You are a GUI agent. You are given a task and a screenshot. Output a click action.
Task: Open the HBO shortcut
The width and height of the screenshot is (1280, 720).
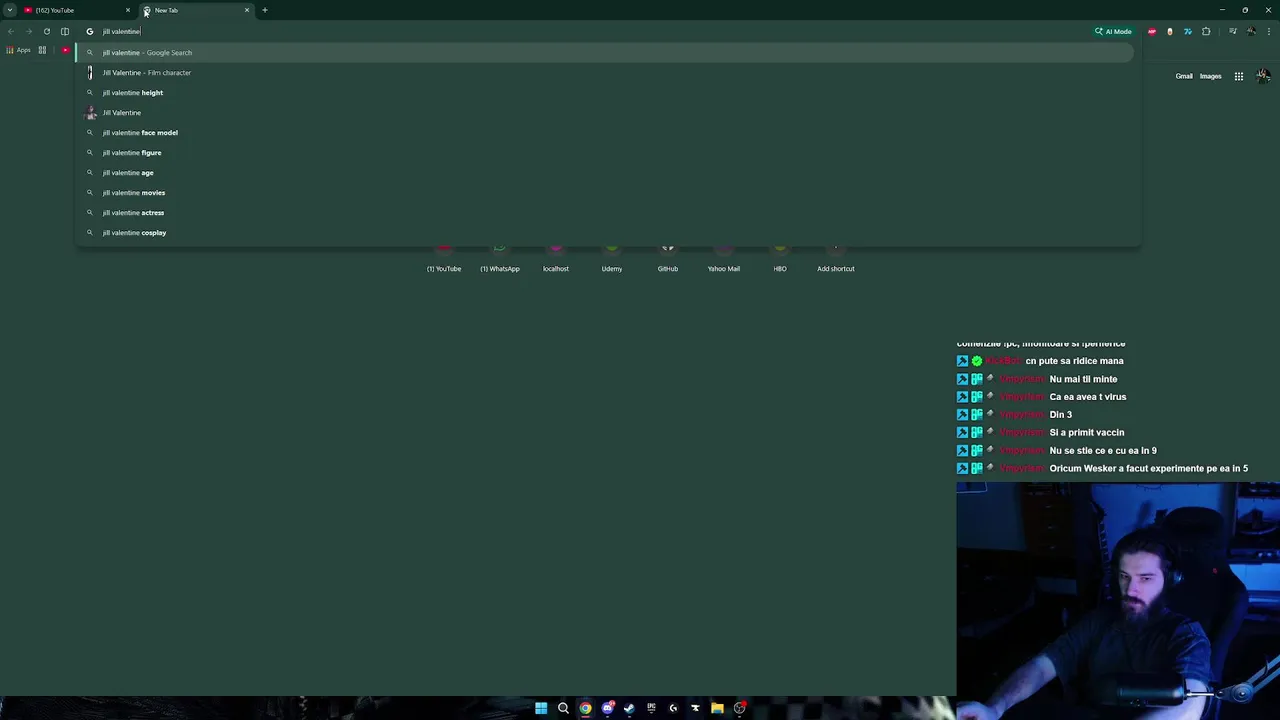(780, 258)
